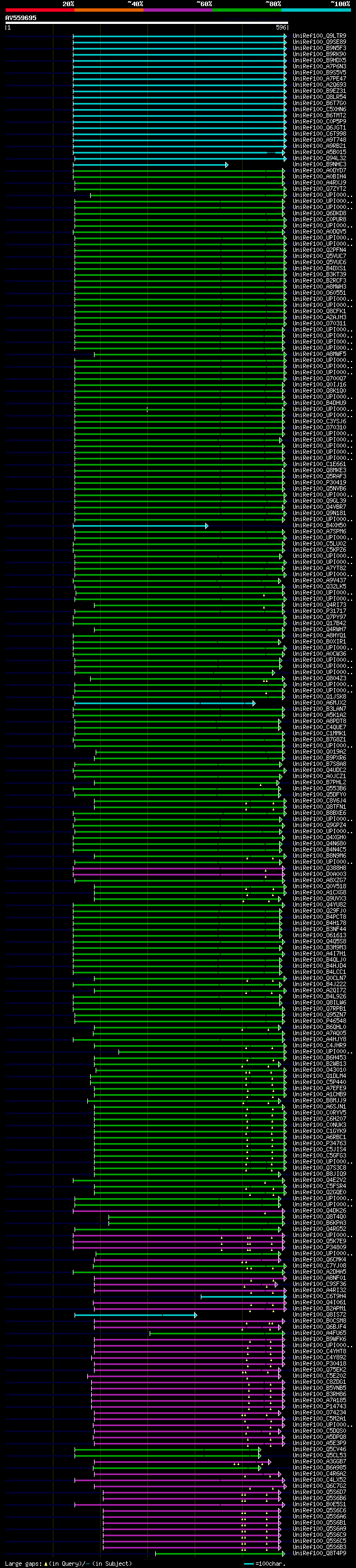
Task: Click the green ~80% identity legend segment
Action: [247, 10]
